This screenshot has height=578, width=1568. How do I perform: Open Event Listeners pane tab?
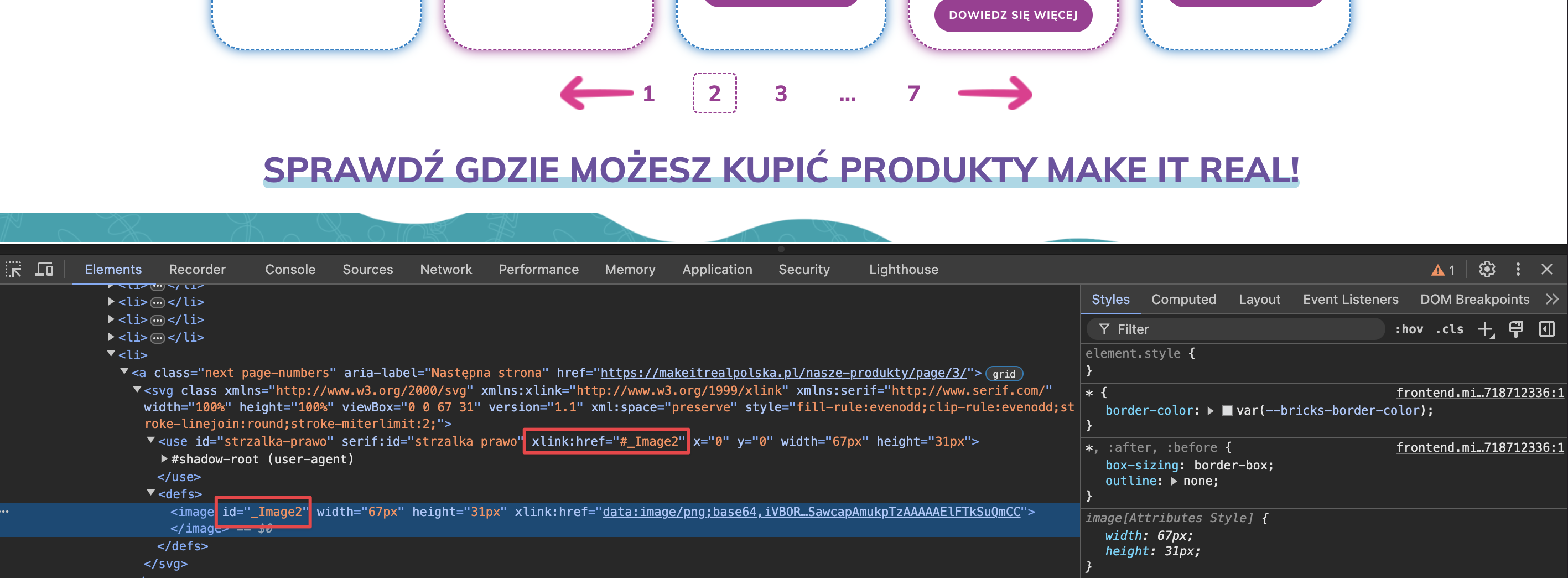pos(1351,299)
